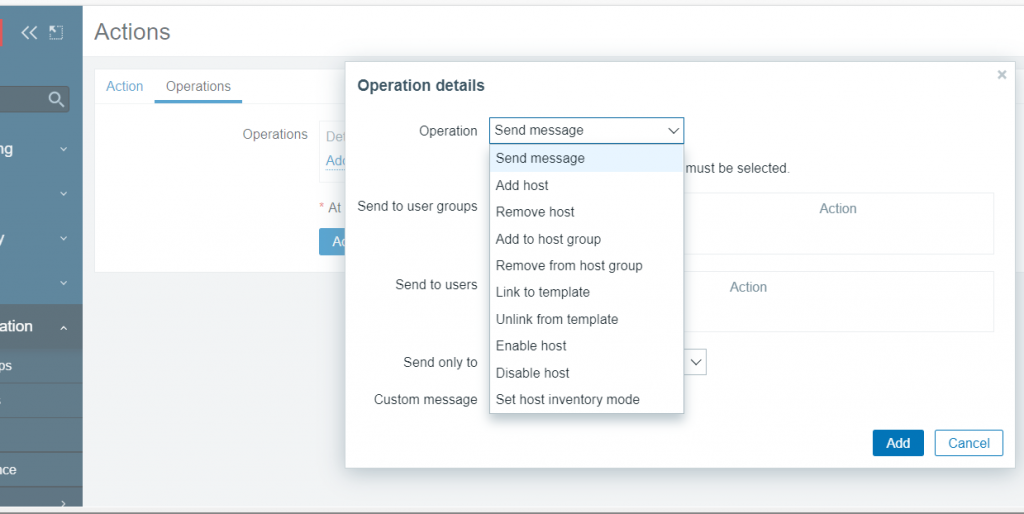The width and height of the screenshot is (1024, 514).
Task: Pick the Add to host group option
Action: click(x=548, y=239)
